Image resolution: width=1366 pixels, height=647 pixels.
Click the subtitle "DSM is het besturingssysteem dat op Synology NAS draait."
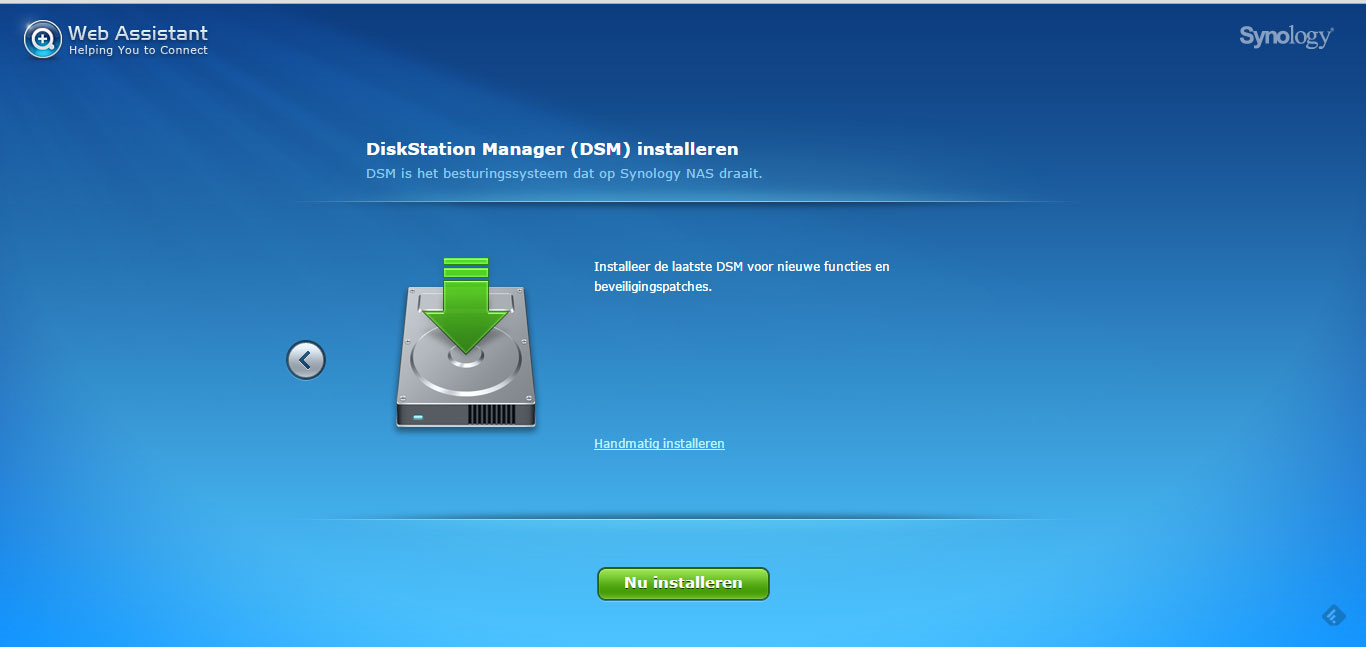pyautogui.click(x=564, y=173)
